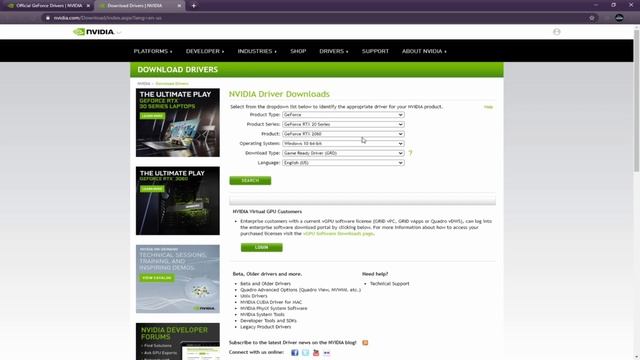Viewport: 640px width, 360px height.
Task: Expand the Language dropdown
Action: pos(343,163)
